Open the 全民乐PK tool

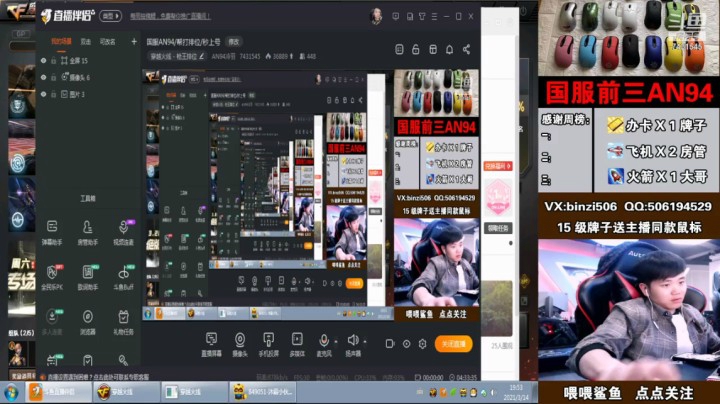click(52, 277)
